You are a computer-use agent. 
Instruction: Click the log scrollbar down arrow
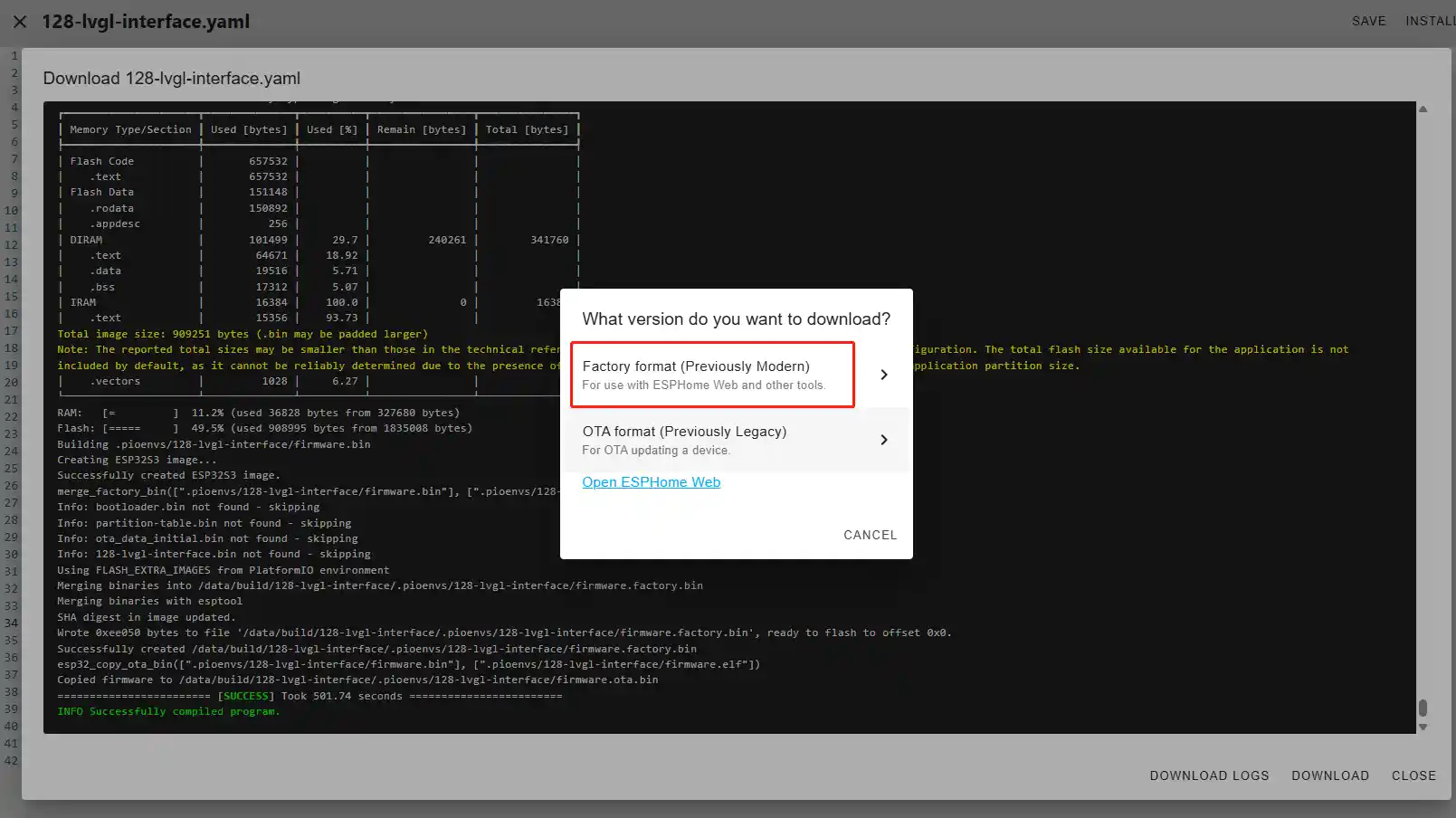[x=1423, y=727]
